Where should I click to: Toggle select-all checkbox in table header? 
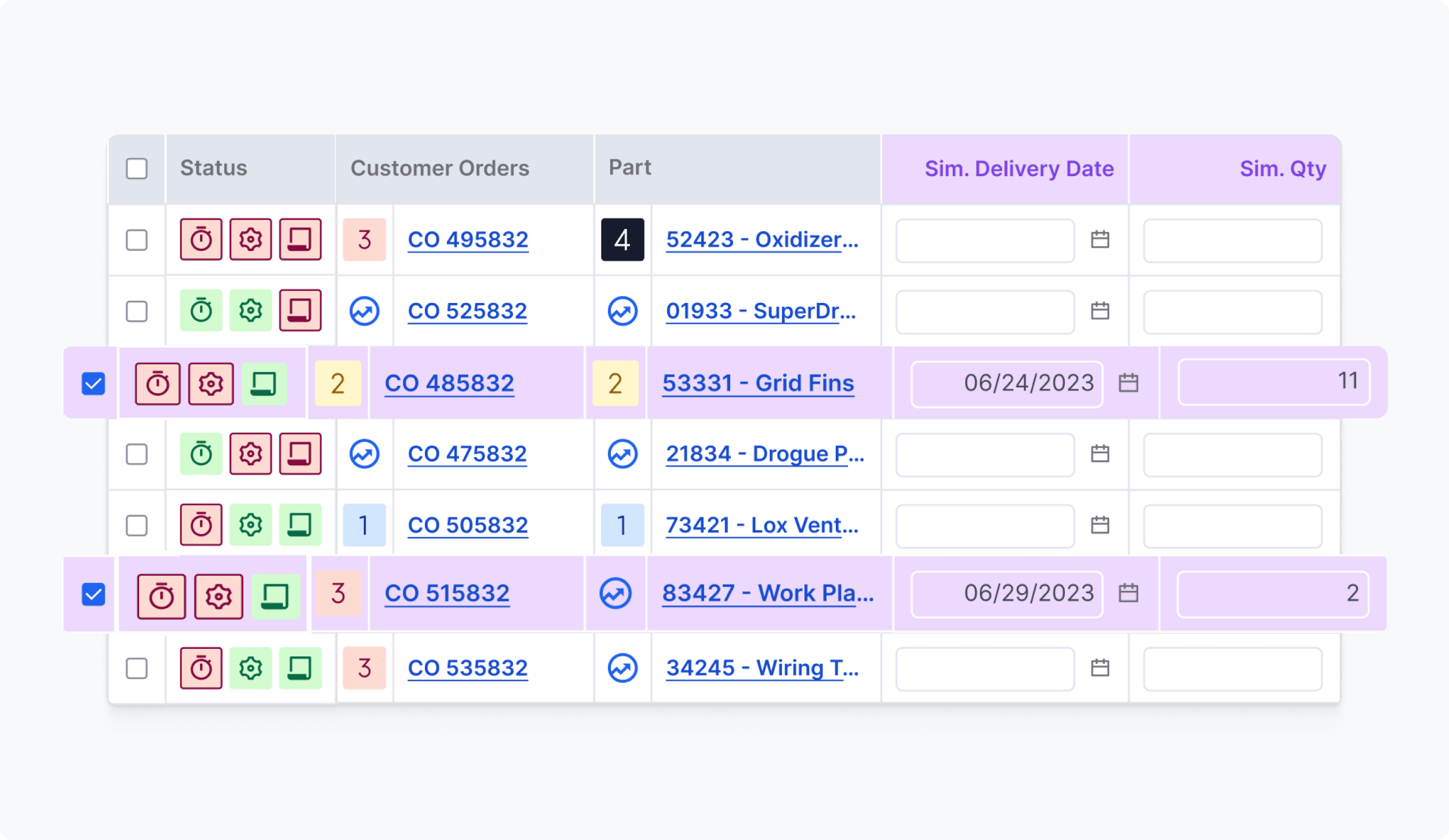click(x=137, y=169)
